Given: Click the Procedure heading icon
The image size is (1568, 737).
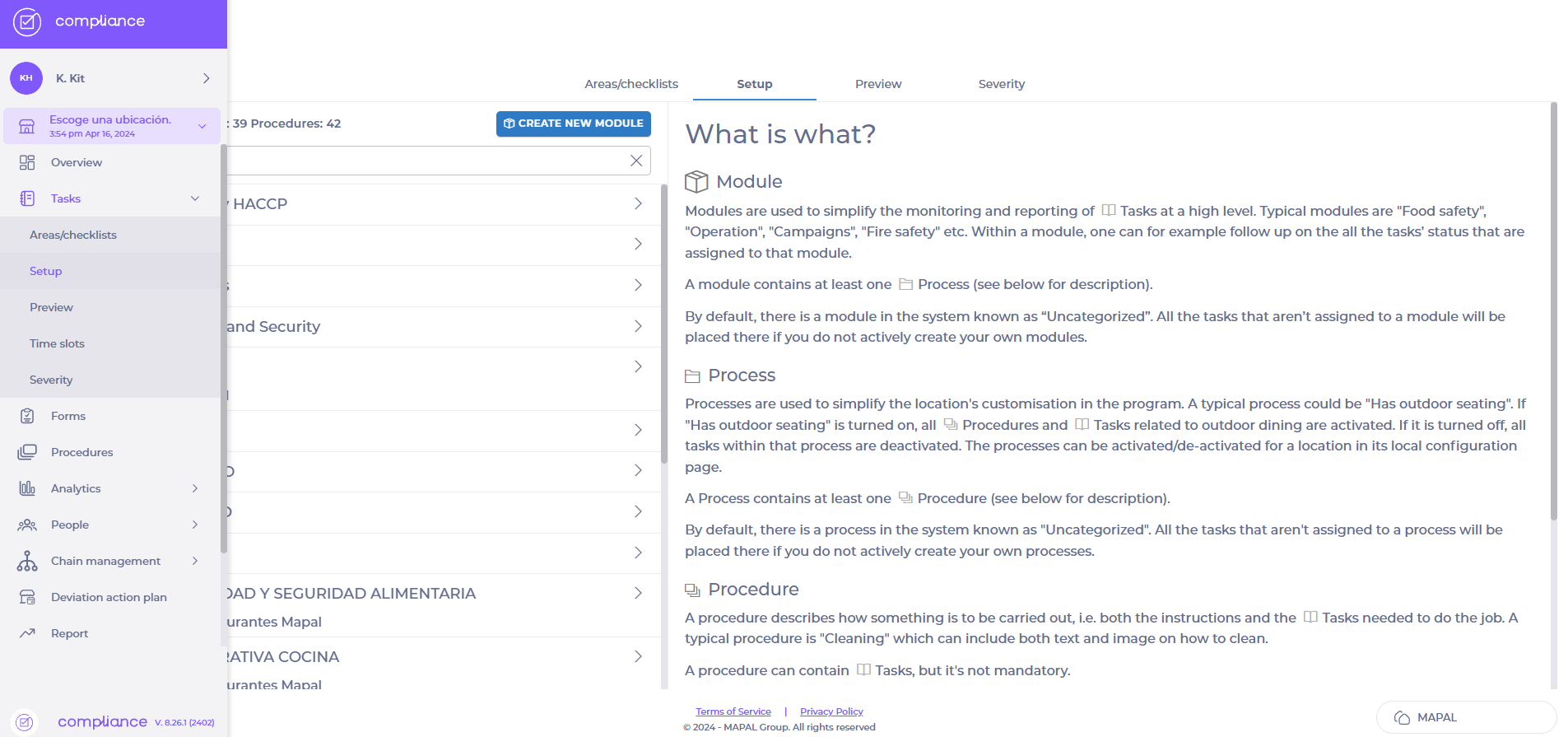Looking at the screenshot, I should [692, 590].
